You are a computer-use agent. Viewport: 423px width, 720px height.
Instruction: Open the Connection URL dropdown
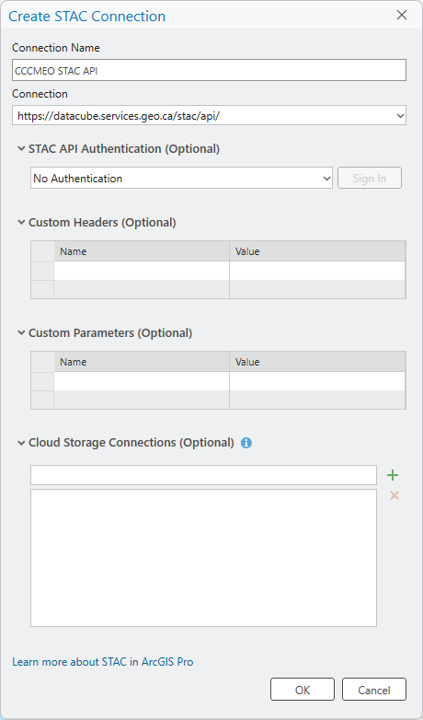click(400, 116)
